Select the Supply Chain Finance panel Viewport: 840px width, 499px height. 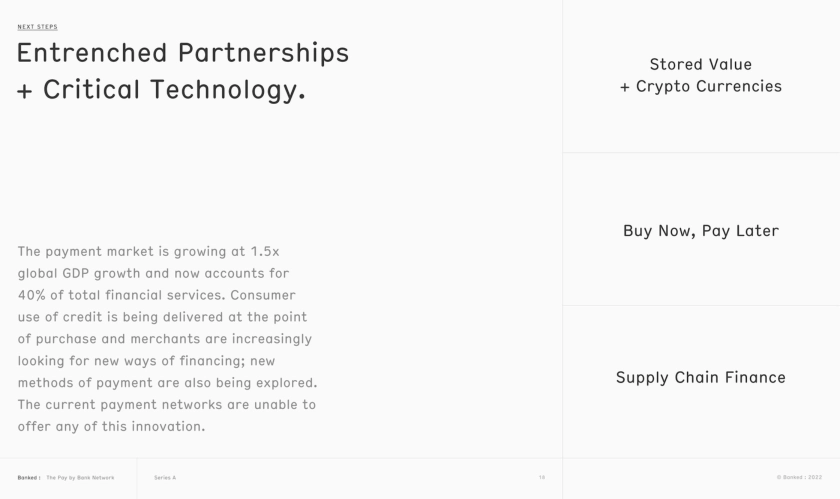pos(700,377)
